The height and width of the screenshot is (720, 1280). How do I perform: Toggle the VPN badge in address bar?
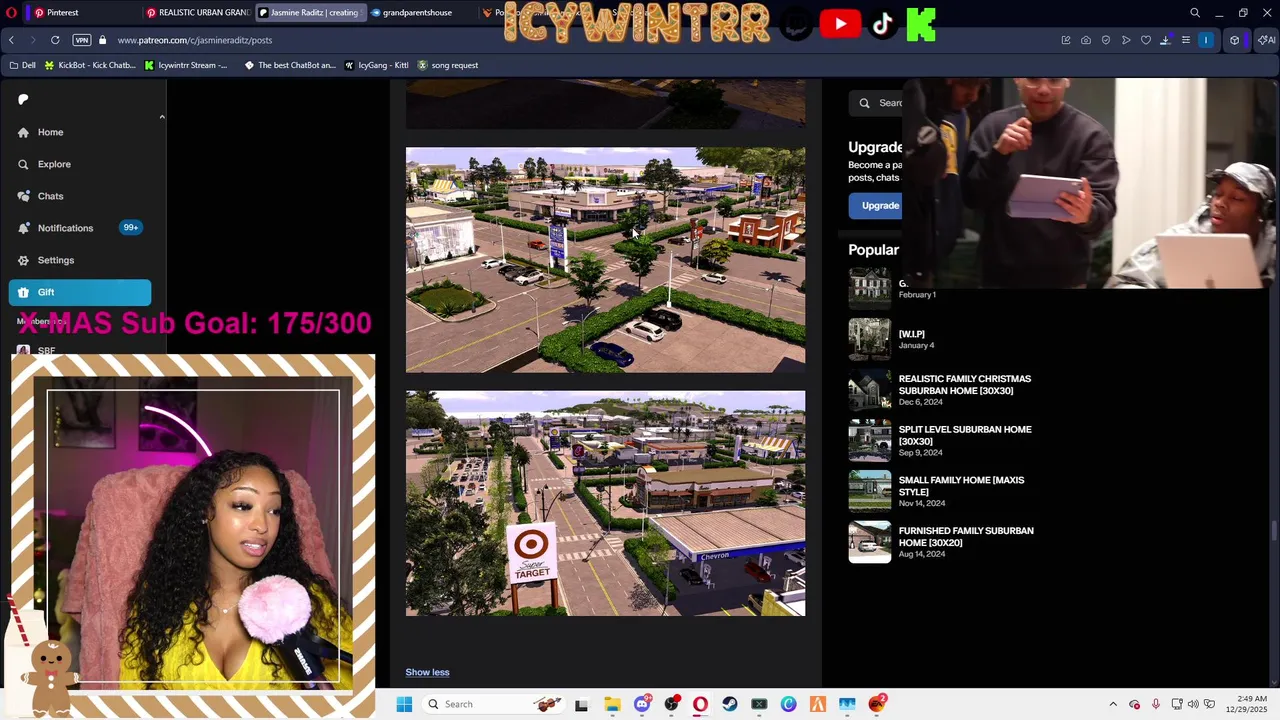pyautogui.click(x=82, y=40)
